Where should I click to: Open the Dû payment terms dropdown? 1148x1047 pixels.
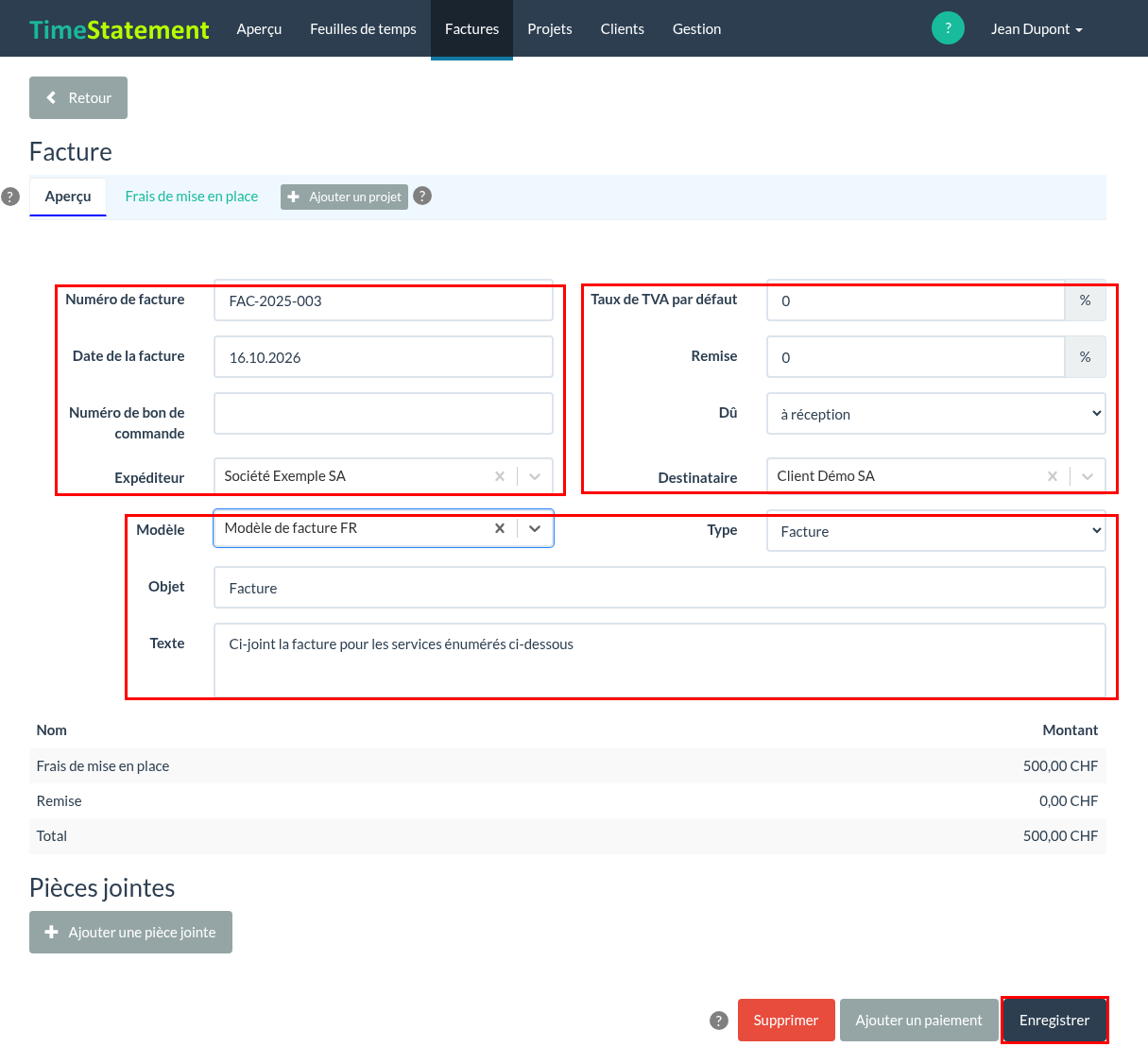[x=936, y=414]
